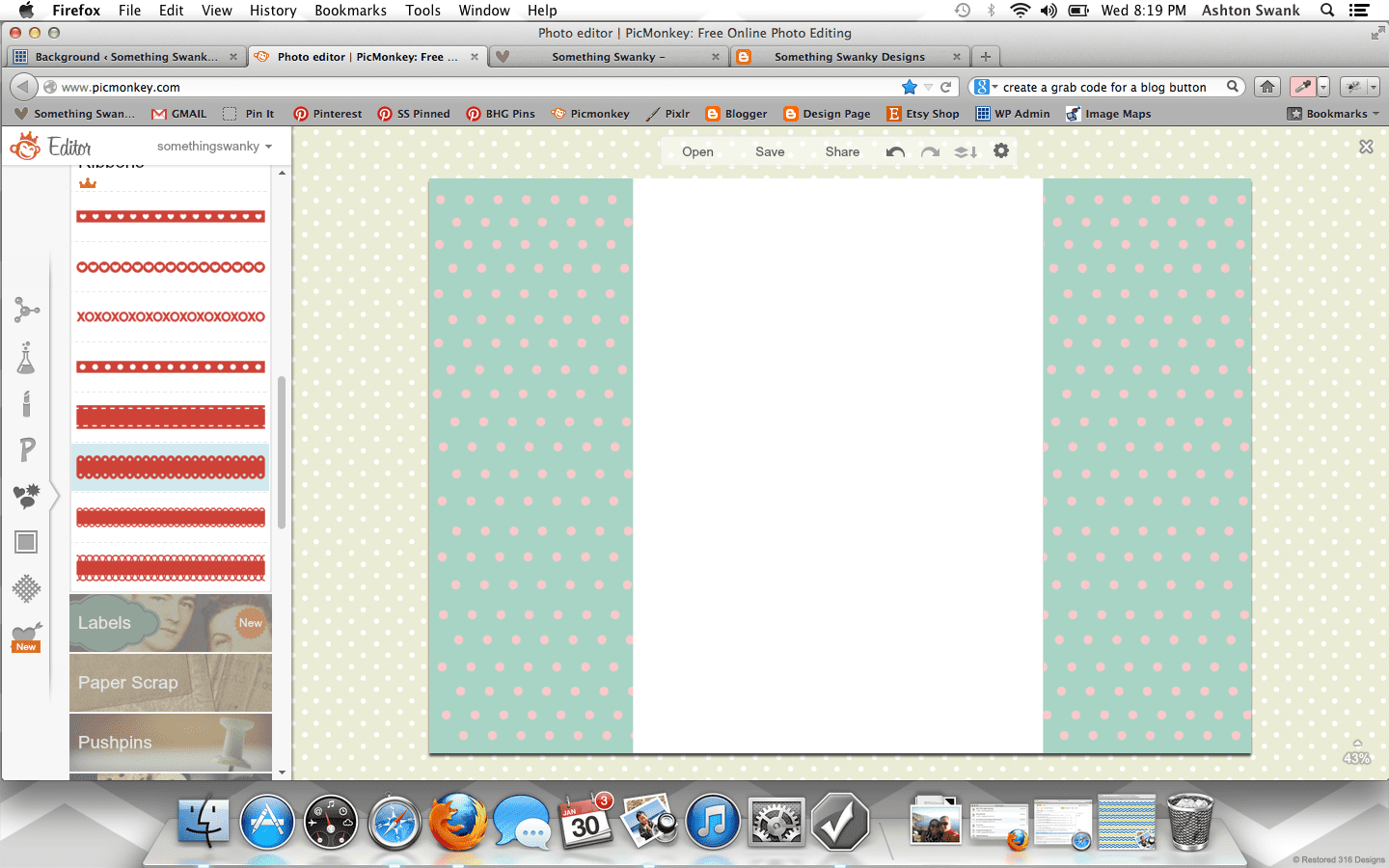Select the XOXO ribbon overlay
The image size is (1389, 868).
point(171,316)
